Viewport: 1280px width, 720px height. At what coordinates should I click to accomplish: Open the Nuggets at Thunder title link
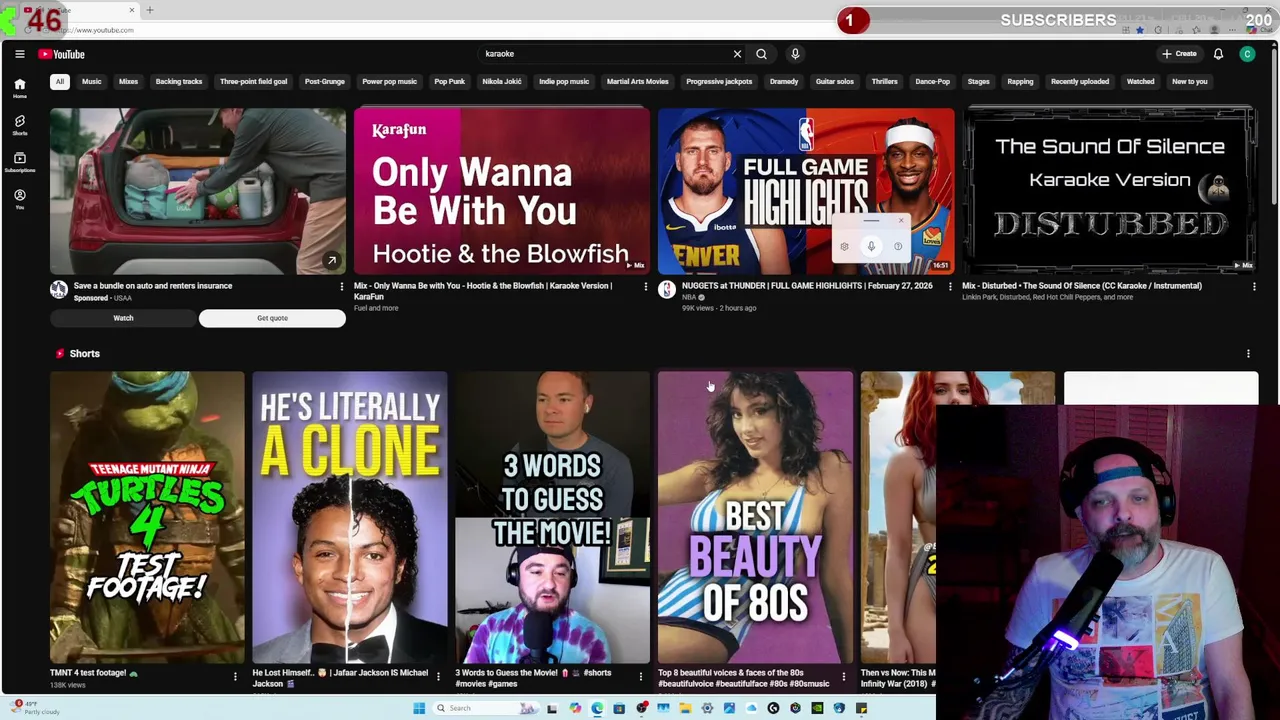pos(807,286)
